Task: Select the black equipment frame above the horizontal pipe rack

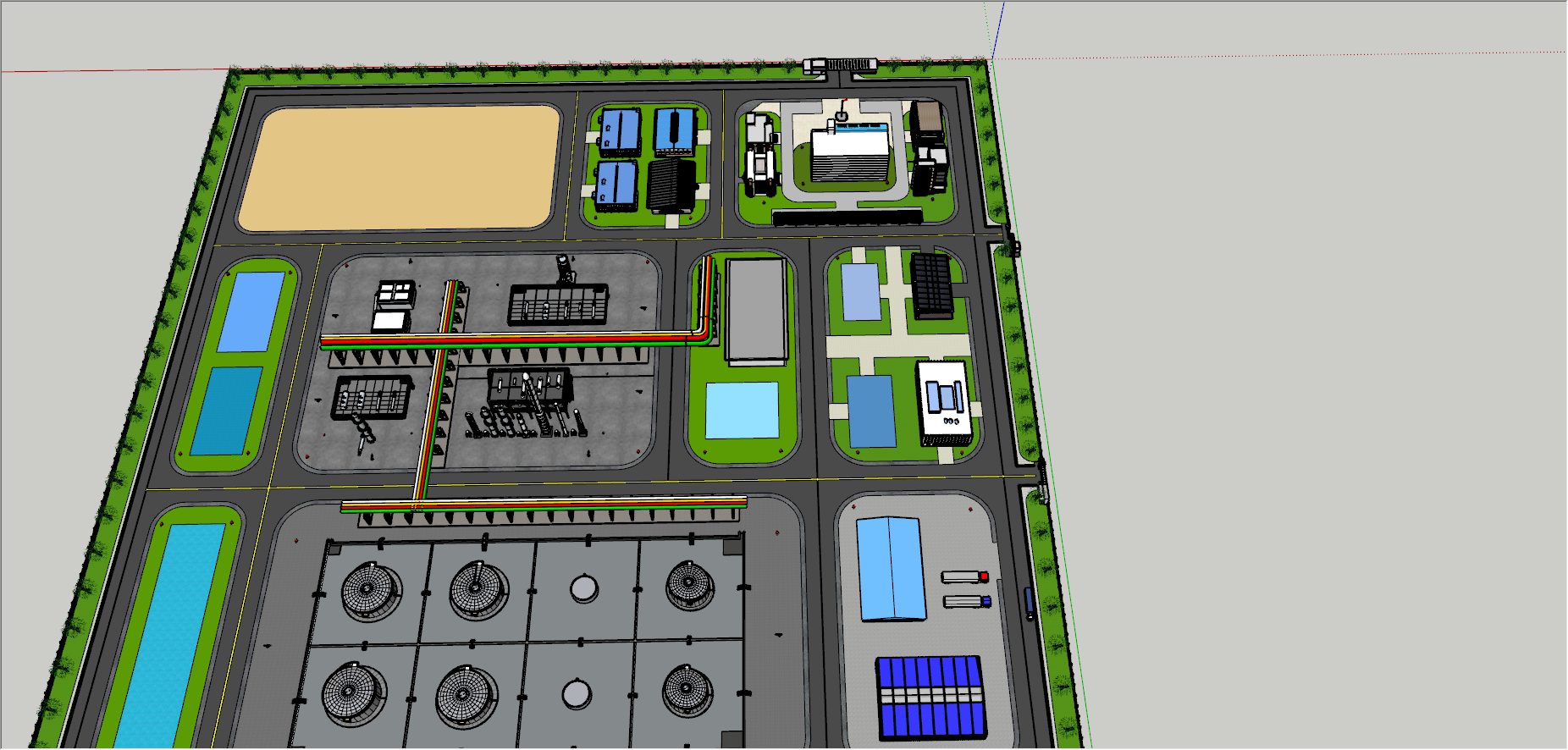Action: click(x=558, y=304)
